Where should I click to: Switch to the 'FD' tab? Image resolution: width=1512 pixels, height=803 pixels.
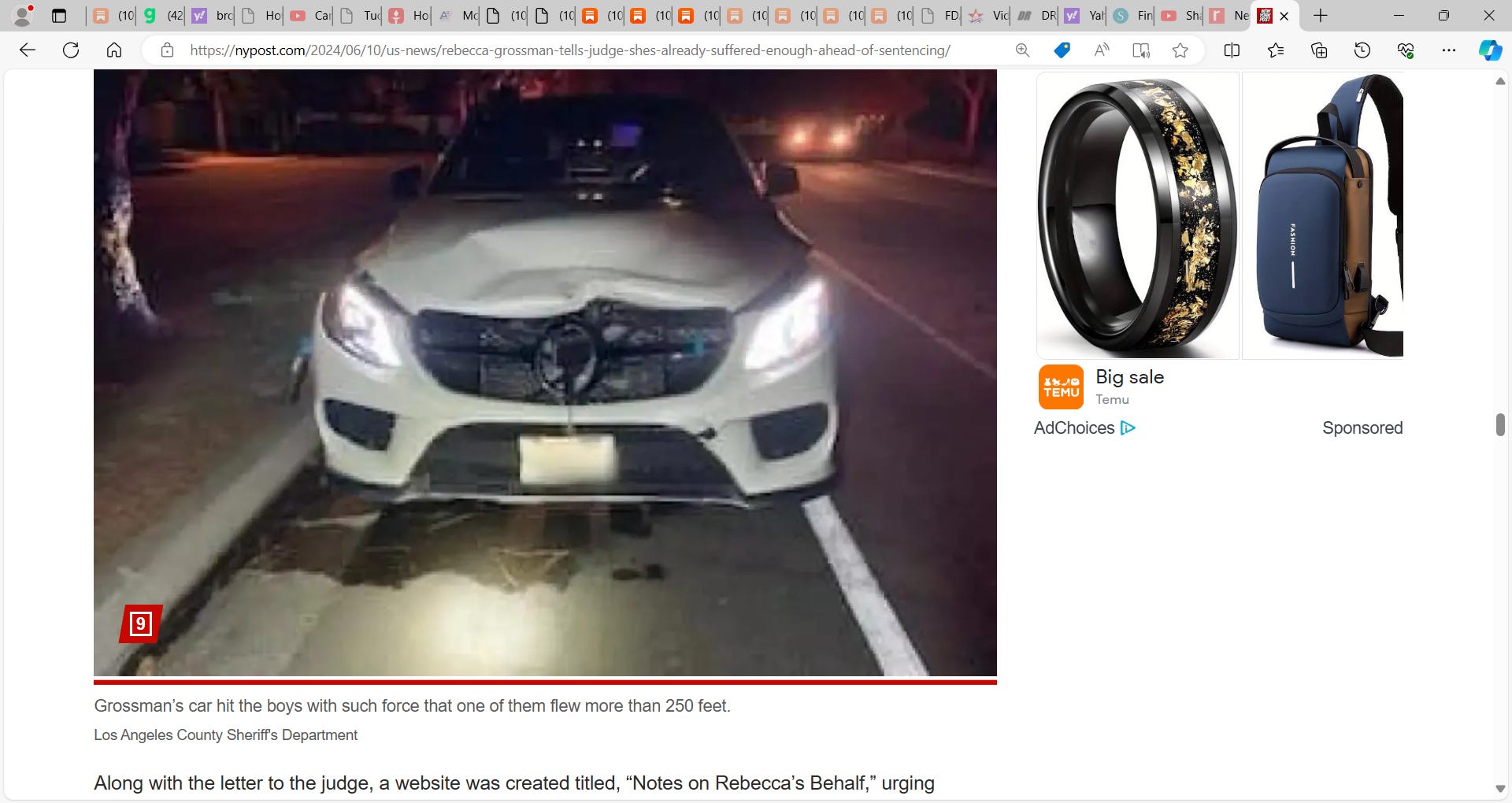939,15
